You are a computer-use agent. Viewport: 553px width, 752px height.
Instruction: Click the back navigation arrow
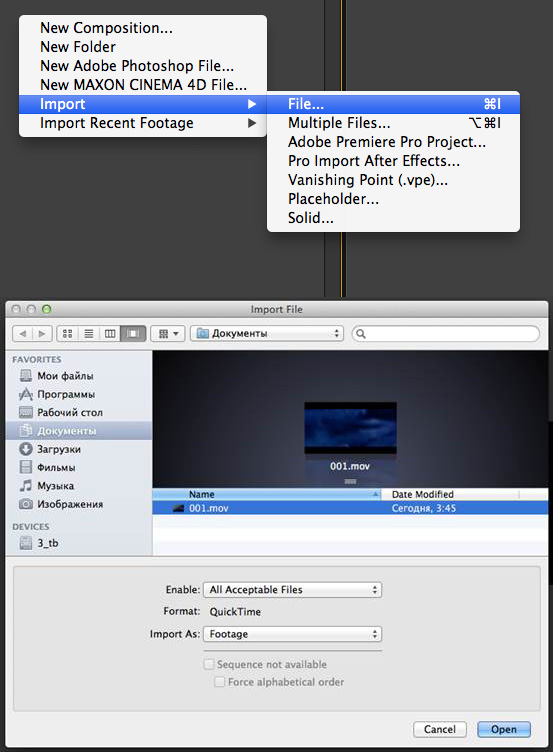23,333
